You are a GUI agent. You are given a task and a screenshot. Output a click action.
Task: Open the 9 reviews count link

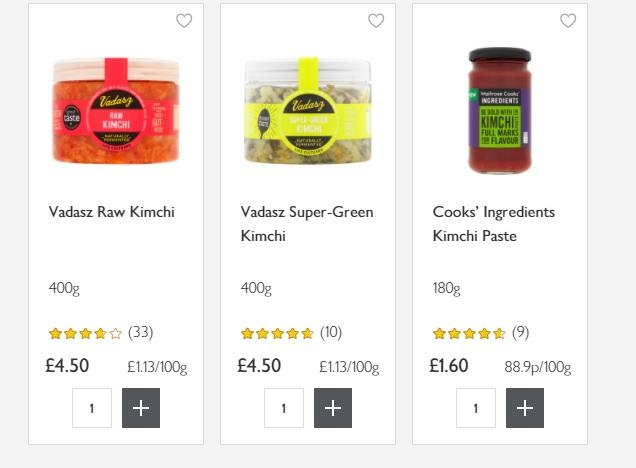pos(521,332)
